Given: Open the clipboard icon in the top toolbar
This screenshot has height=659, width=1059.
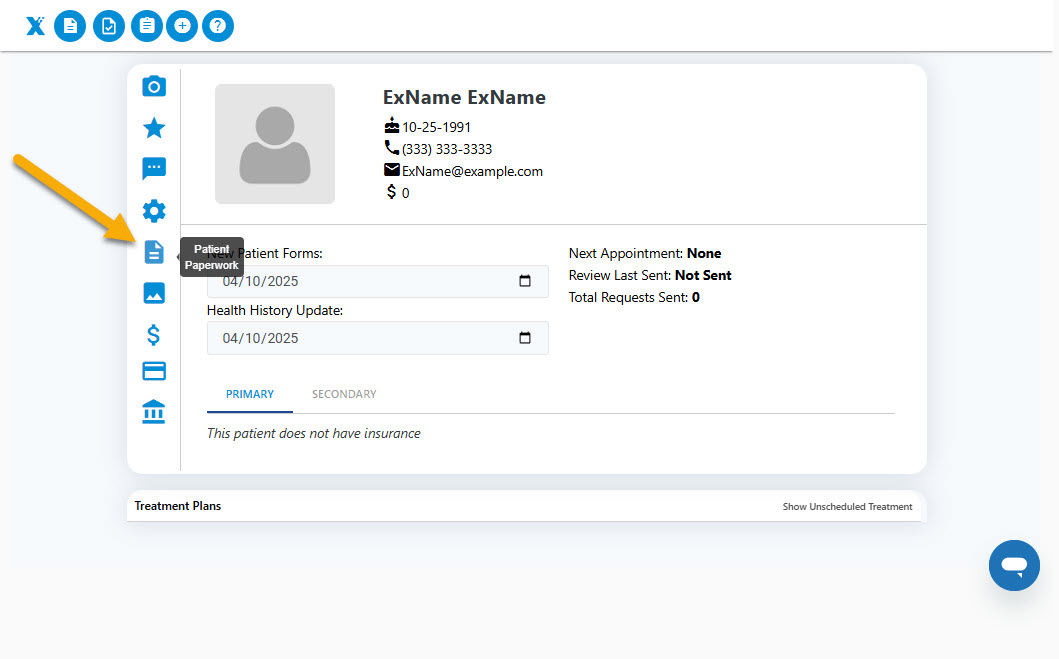Looking at the screenshot, I should (147, 26).
